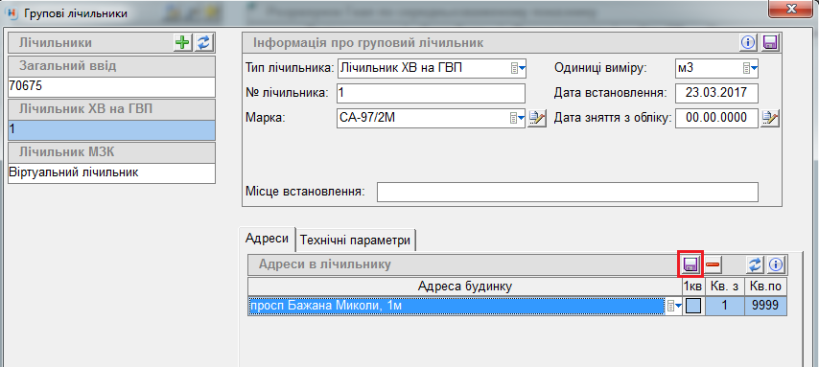Click the Кв.по column header
The image size is (819, 367).
click(765, 286)
